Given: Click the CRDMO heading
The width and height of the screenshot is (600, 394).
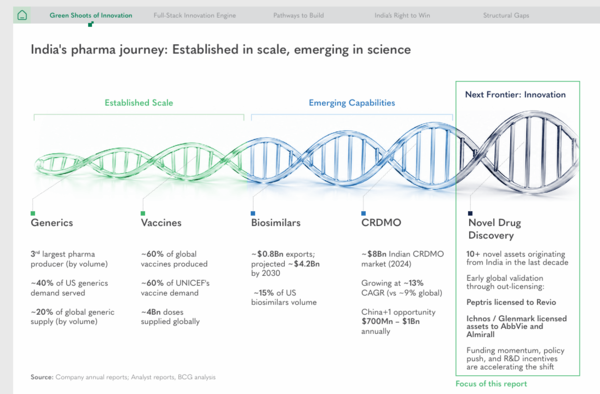Looking at the screenshot, I should click(381, 223).
